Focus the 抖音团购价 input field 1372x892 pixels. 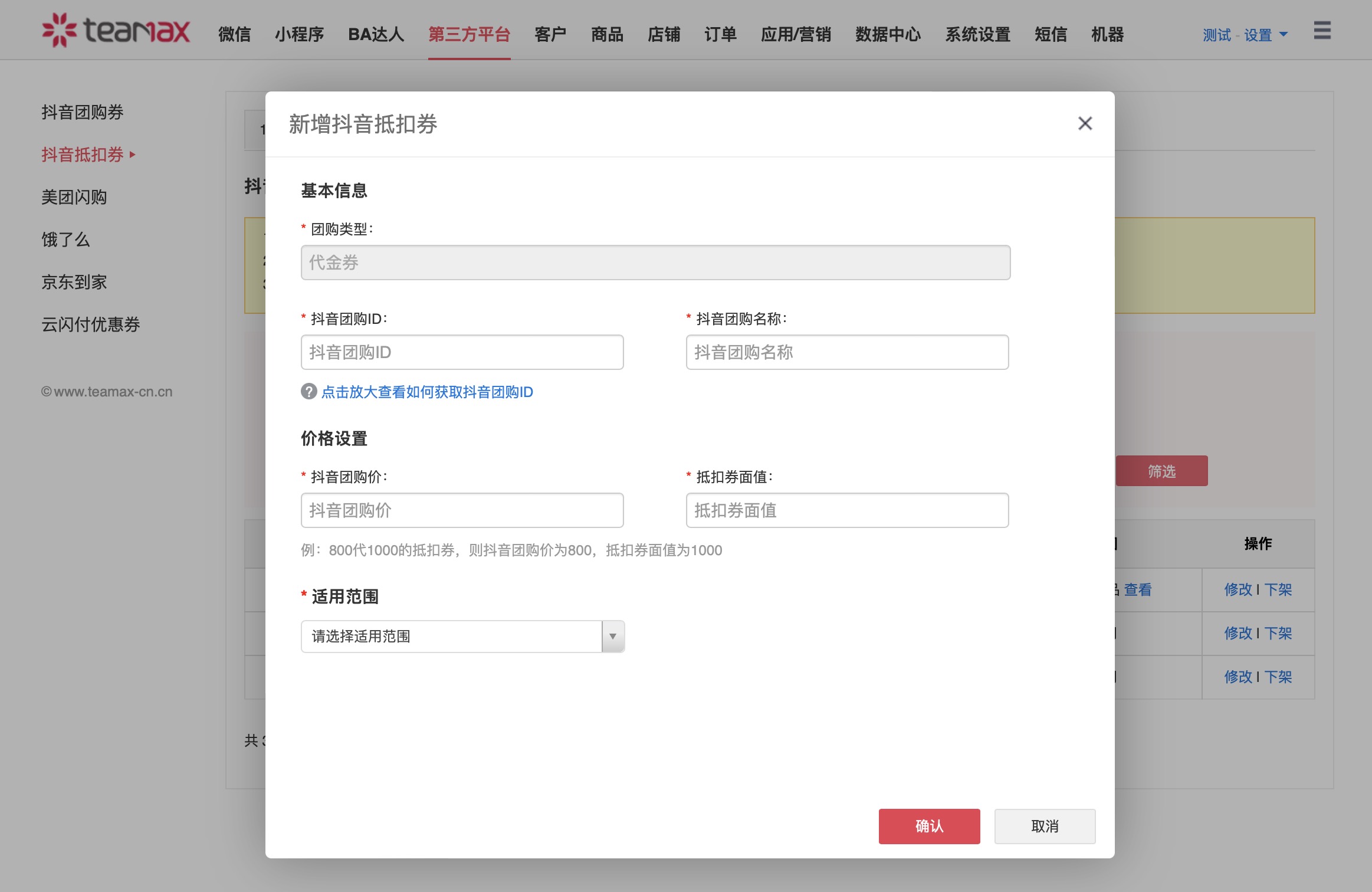(x=462, y=510)
